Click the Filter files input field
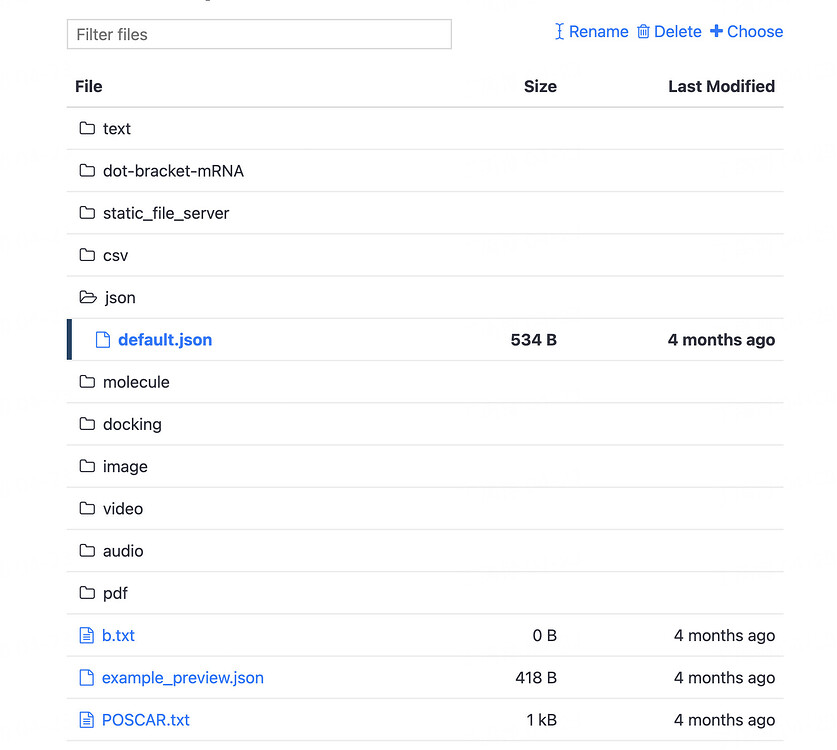Image resolution: width=837 pixels, height=750 pixels. (x=259, y=34)
